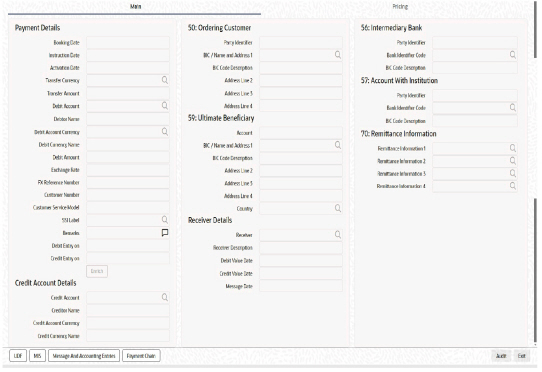This screenshot has width=542, height=372.
Task: Focus Ordering Customer Address Line 4 field
Action: coord(301,106)
